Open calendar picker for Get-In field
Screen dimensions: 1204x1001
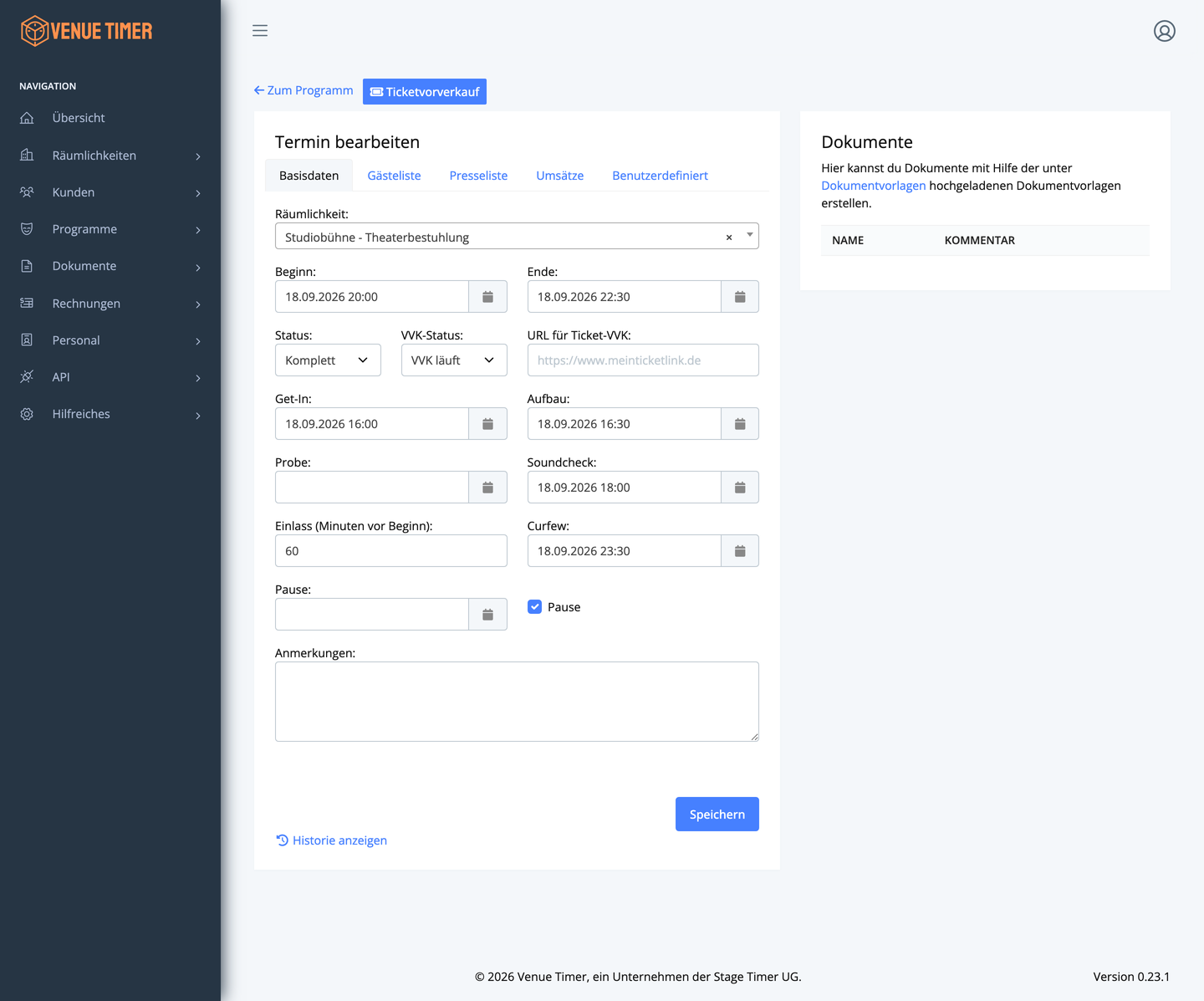click(x=487, y=424)
